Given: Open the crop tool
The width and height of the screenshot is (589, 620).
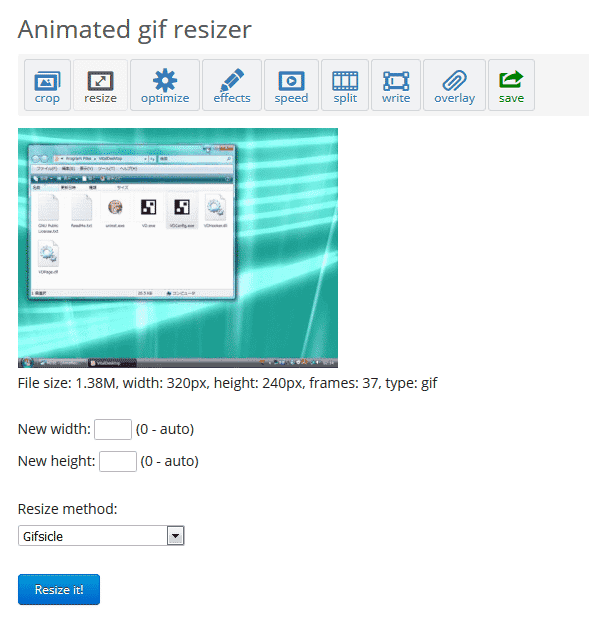Looking at the screenshot, I should (47, 85).
